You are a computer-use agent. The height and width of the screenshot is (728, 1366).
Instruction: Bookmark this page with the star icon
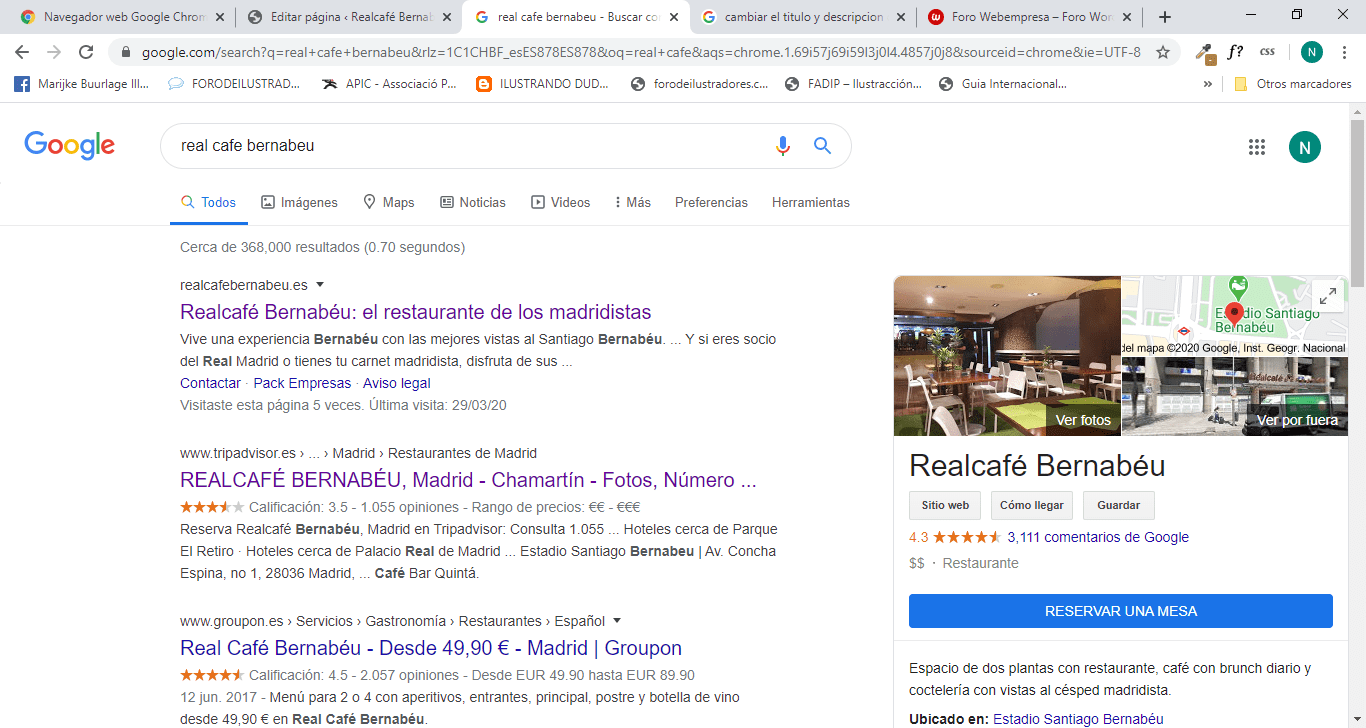(x=1163, y=52)
